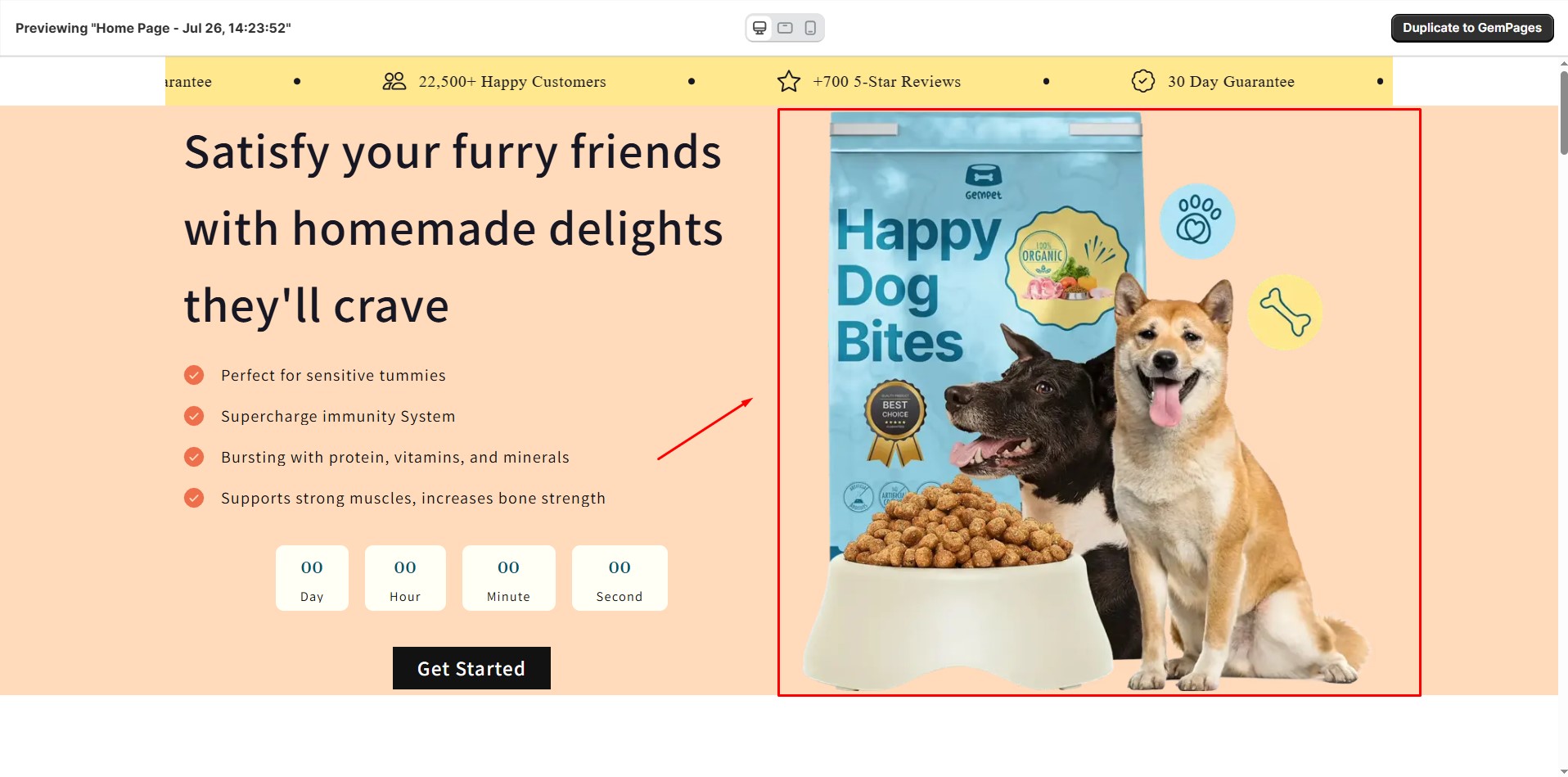The height and width of the screenshot is (777, 1568).
Task: Click the blue paw print icon
Action: 1197,221
